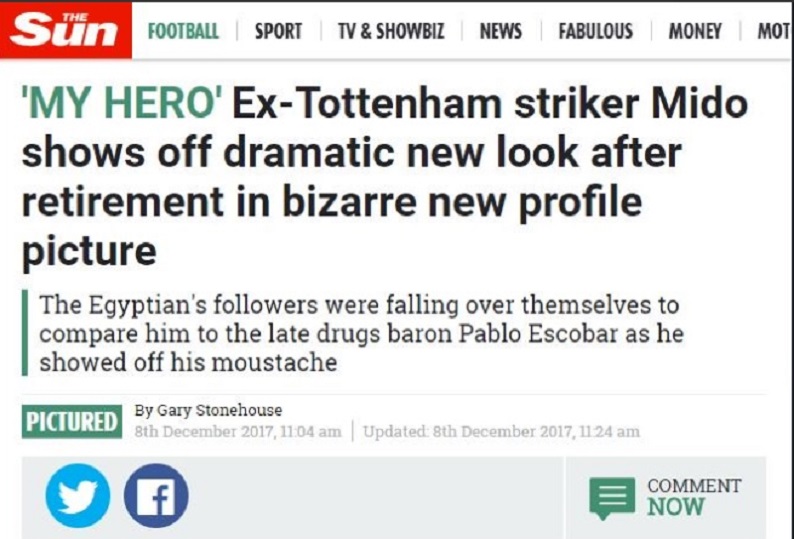Screen dimensions: 794x539
Task: Click the green PICTURED badge
Action: [x=70, y=421]
